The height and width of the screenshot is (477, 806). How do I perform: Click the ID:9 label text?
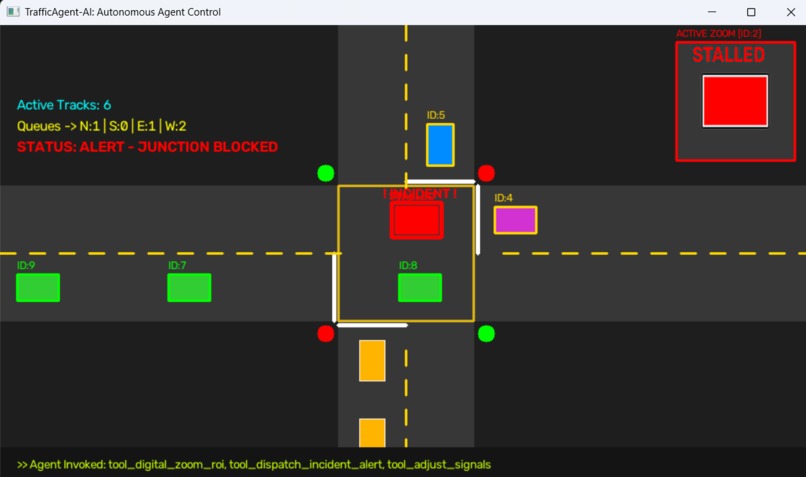(x=26, y=265)
